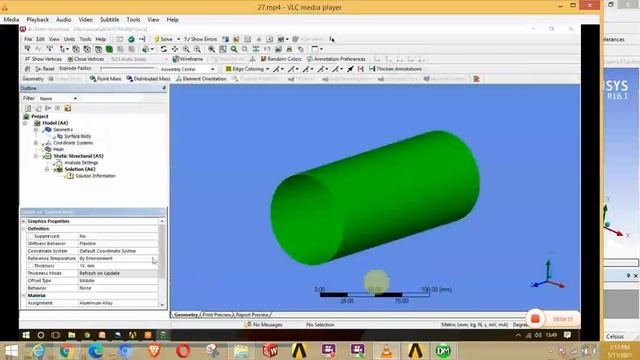Open the Solve dropdown arrow

click(178, 39)
